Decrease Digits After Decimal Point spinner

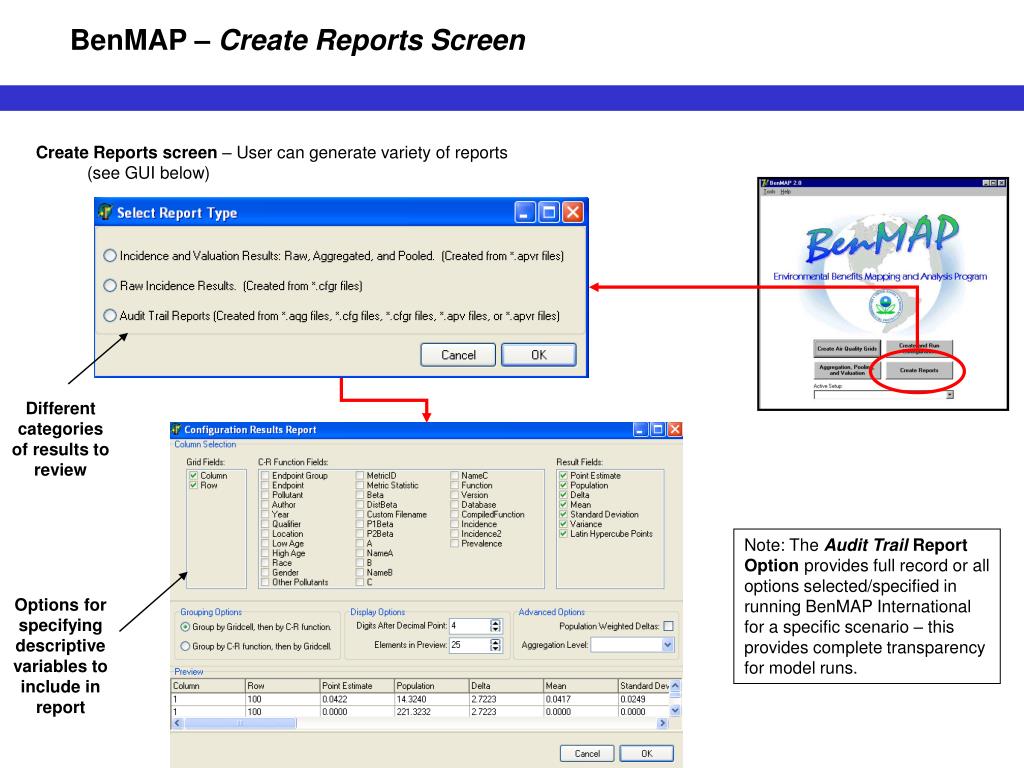[x=496, y=630]
